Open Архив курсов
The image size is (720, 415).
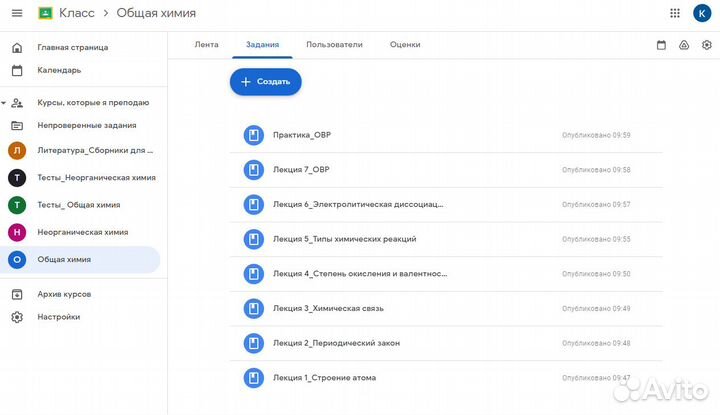point(64,294)
